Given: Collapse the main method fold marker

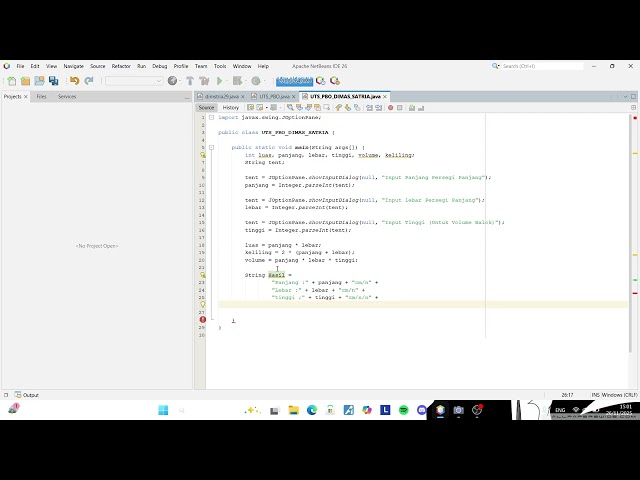Looking at the screenshot, I should (211, 147).
